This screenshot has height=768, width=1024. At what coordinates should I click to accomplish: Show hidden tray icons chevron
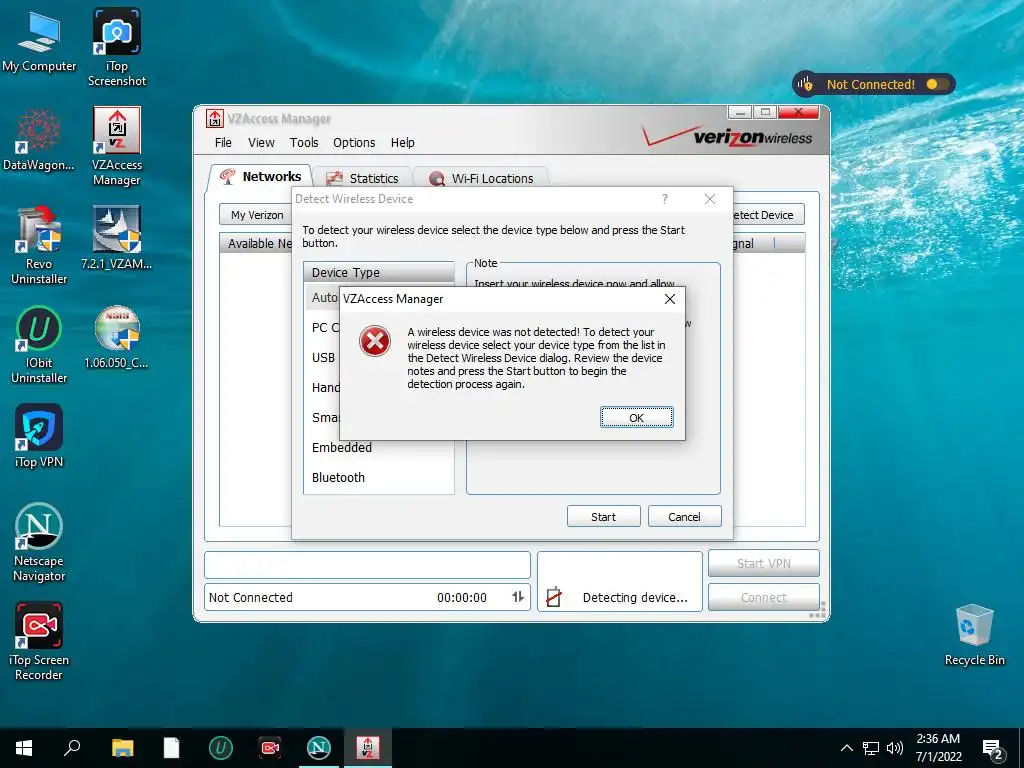pyautogui.click(x=846, y=748)
